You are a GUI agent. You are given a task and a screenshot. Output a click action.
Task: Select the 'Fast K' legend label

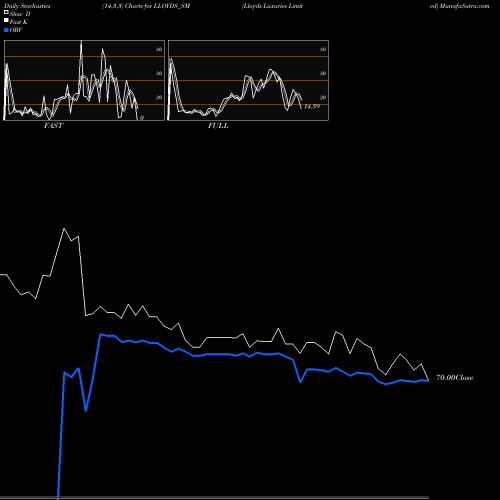click(x=19, y=22)
